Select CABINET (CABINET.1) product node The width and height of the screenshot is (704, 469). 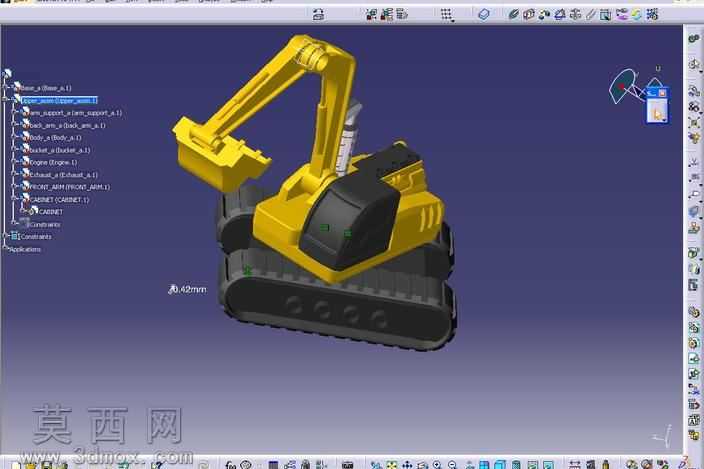pos(59,199)
